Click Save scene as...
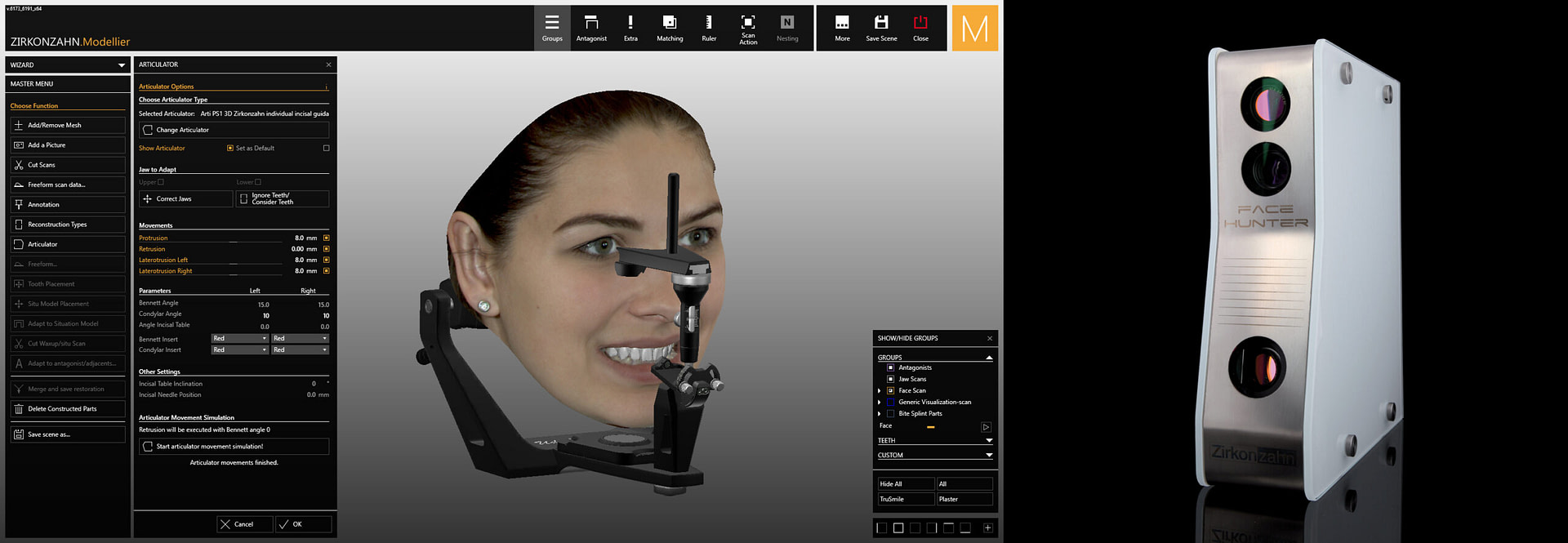Viewport: 1568px width, 543px height. point(68,434)
